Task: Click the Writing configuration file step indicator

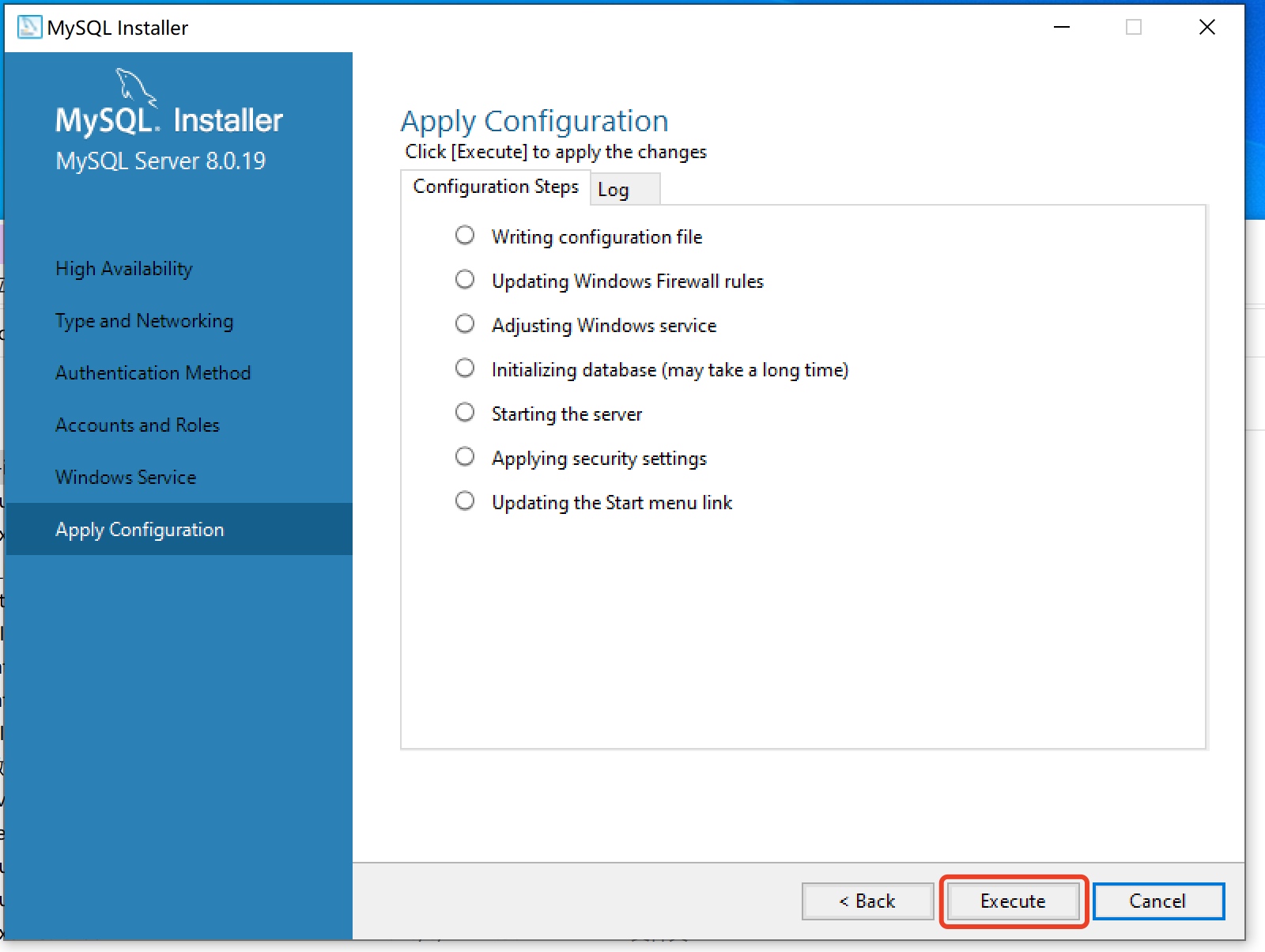Action: click(465, 236)
